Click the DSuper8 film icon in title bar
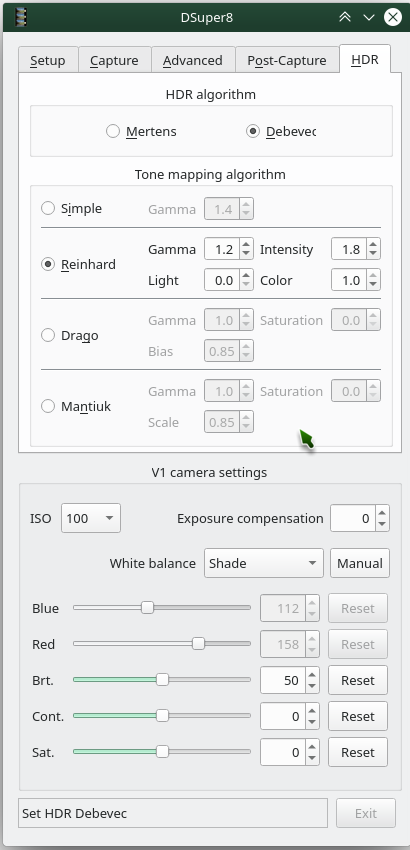Viewport: 410px width, 850px height. 21,17
